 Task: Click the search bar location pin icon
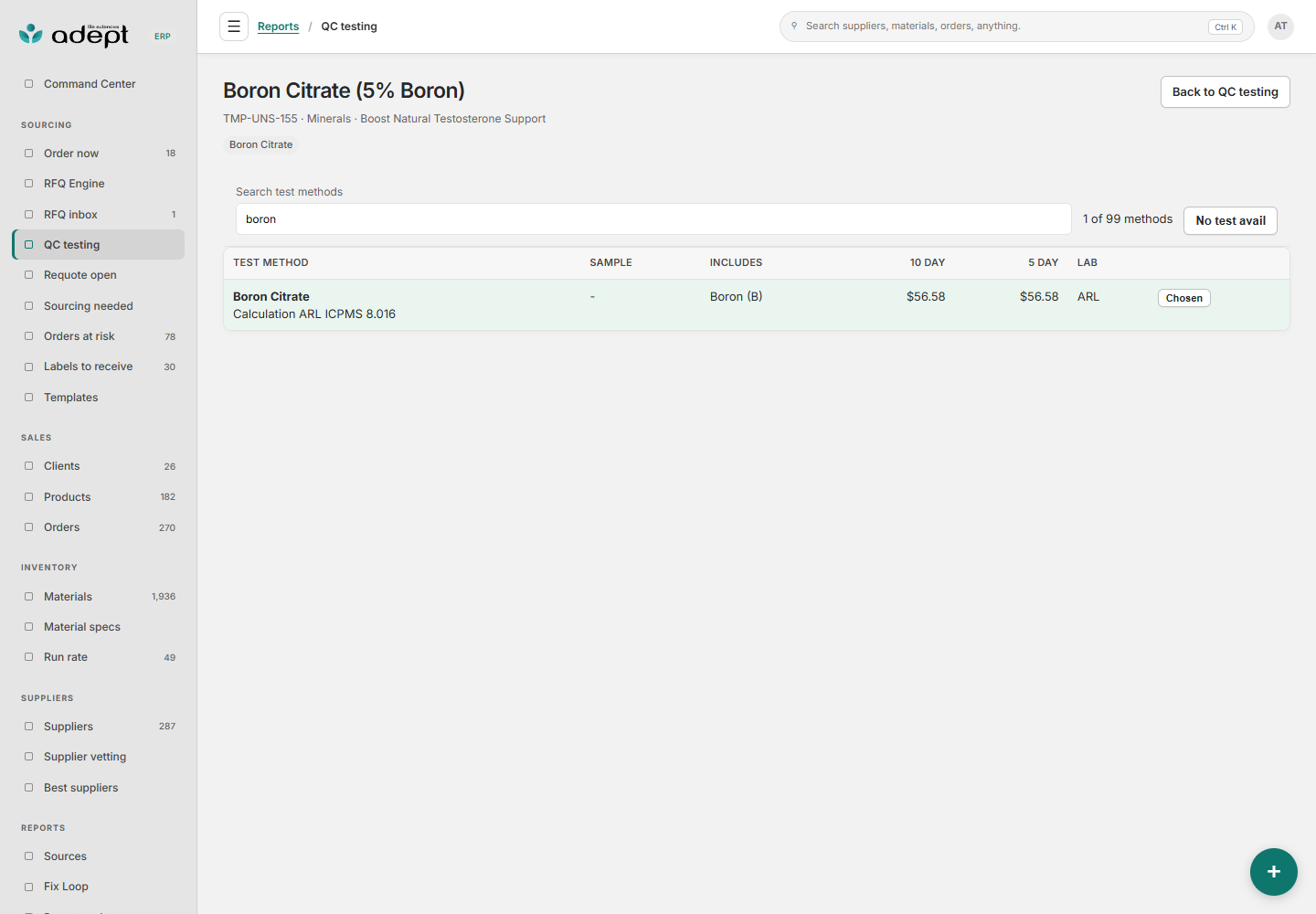click(794, 26)
